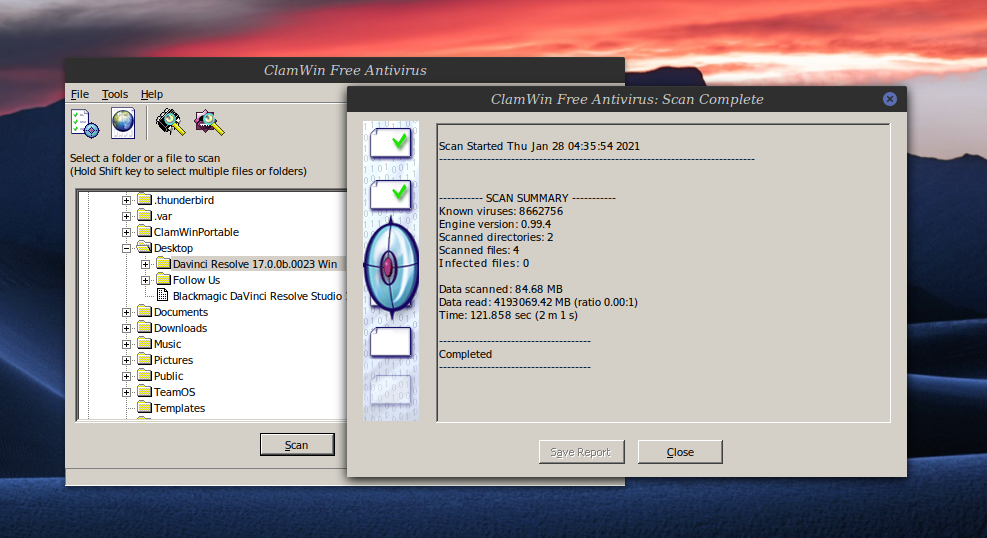Viewport: 987px width, 538px height.
Task: Select the .thunderbird folder
Action: point(184,200)
